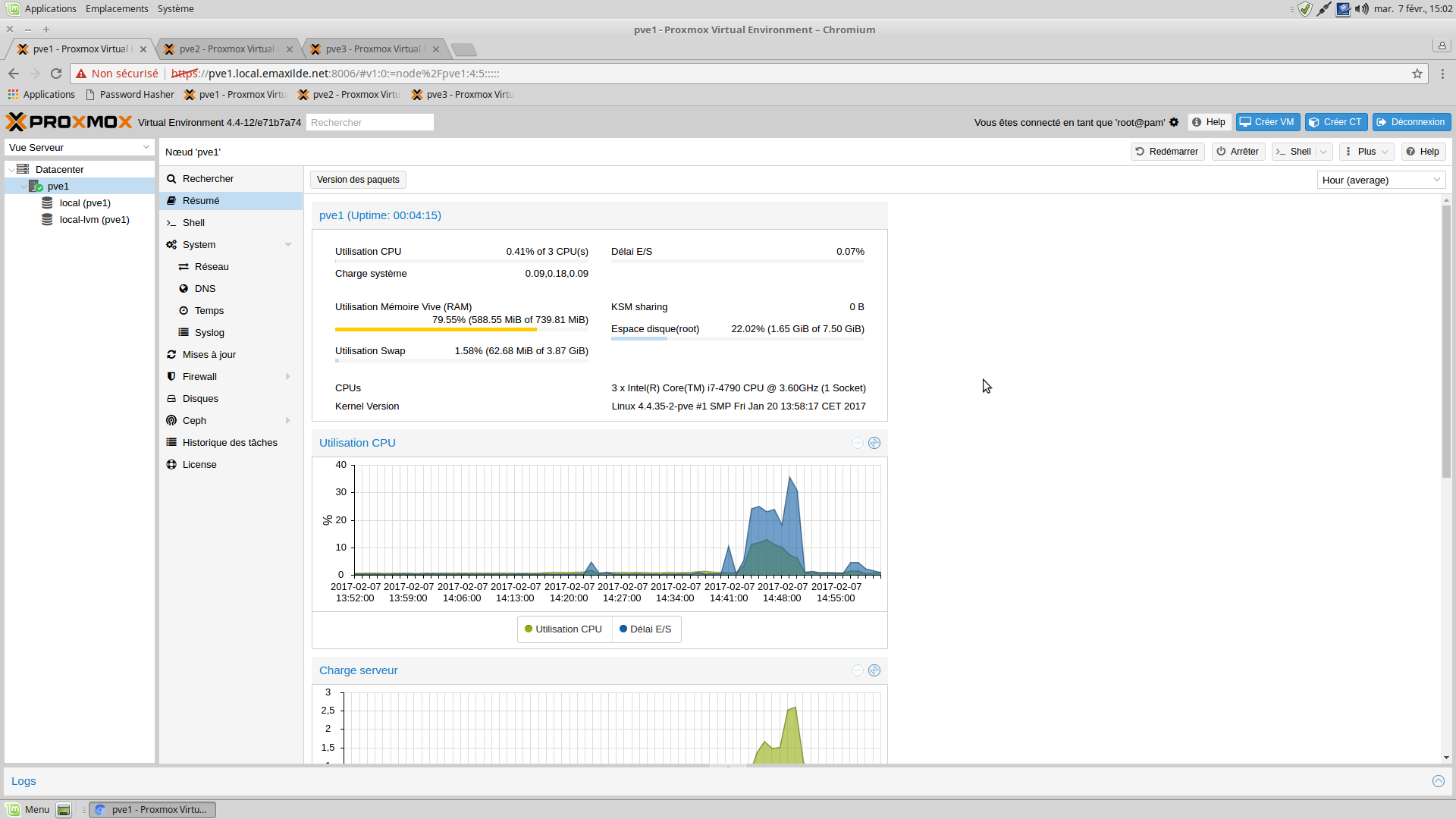Toggle Délai E/S series in legend
The image size is (1456, 819).
pos(645,629)
